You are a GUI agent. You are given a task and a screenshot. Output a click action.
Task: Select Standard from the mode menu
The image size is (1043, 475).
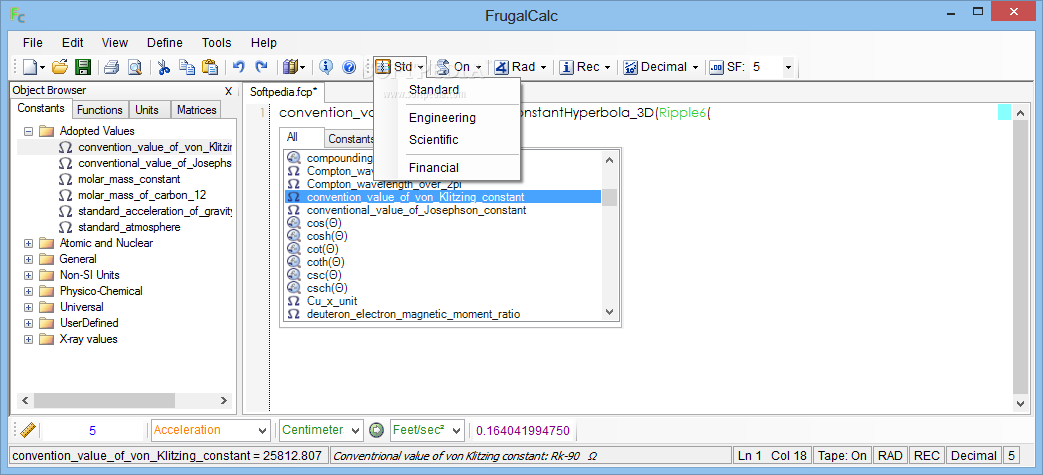(447, 90)
